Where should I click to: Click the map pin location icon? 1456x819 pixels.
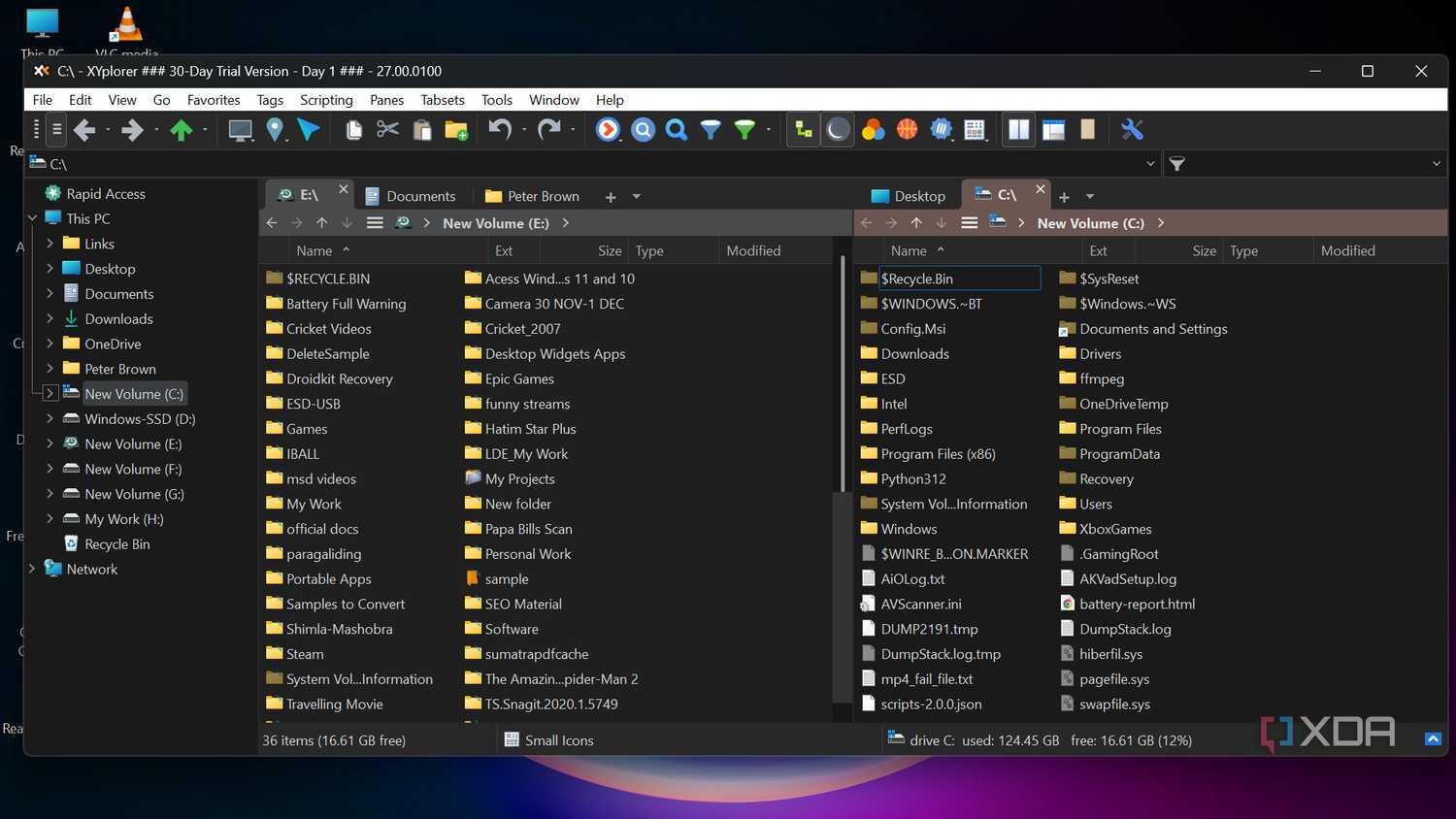pos(275,130)
